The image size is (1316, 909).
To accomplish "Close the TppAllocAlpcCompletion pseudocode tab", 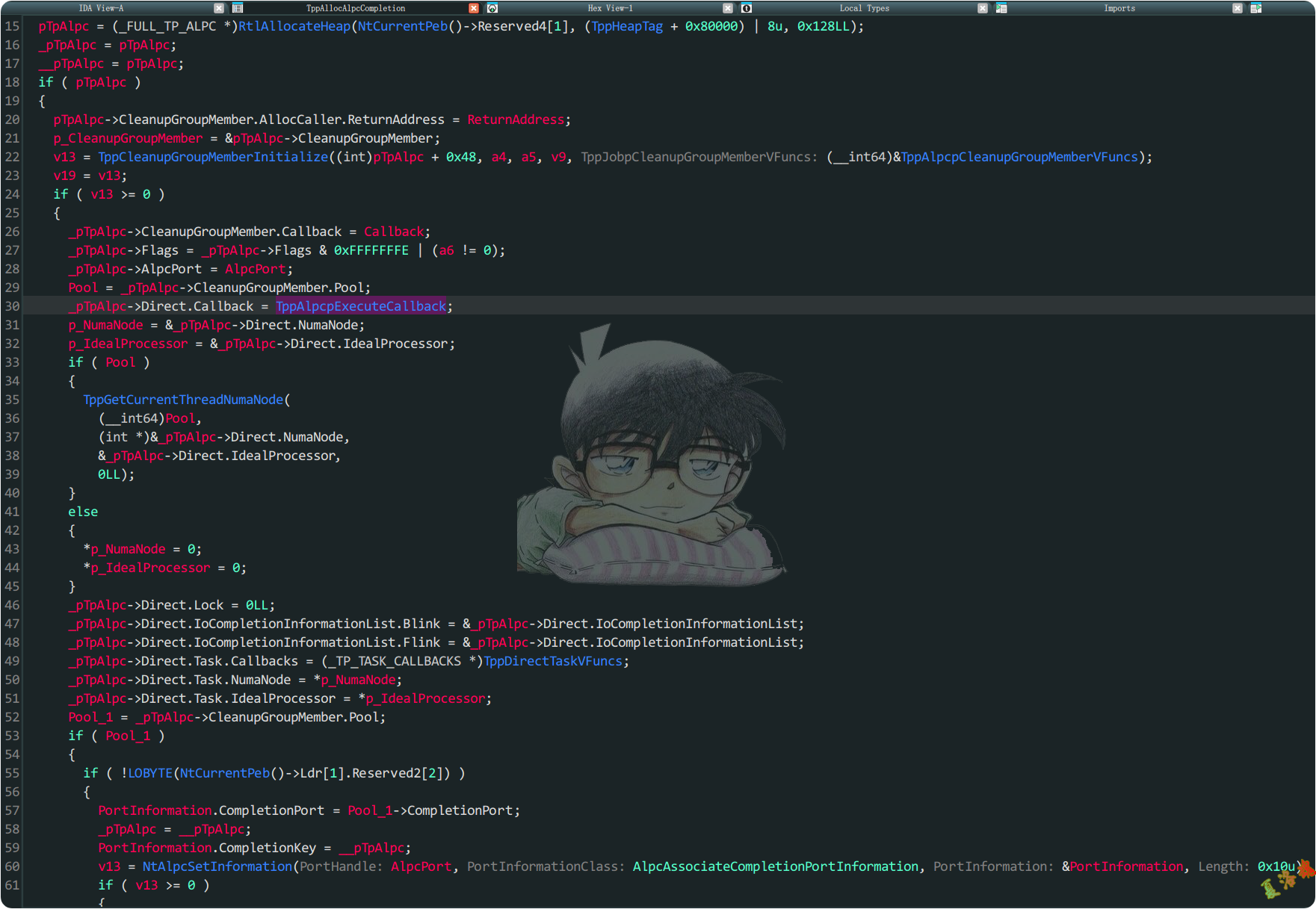I will 474,8.
